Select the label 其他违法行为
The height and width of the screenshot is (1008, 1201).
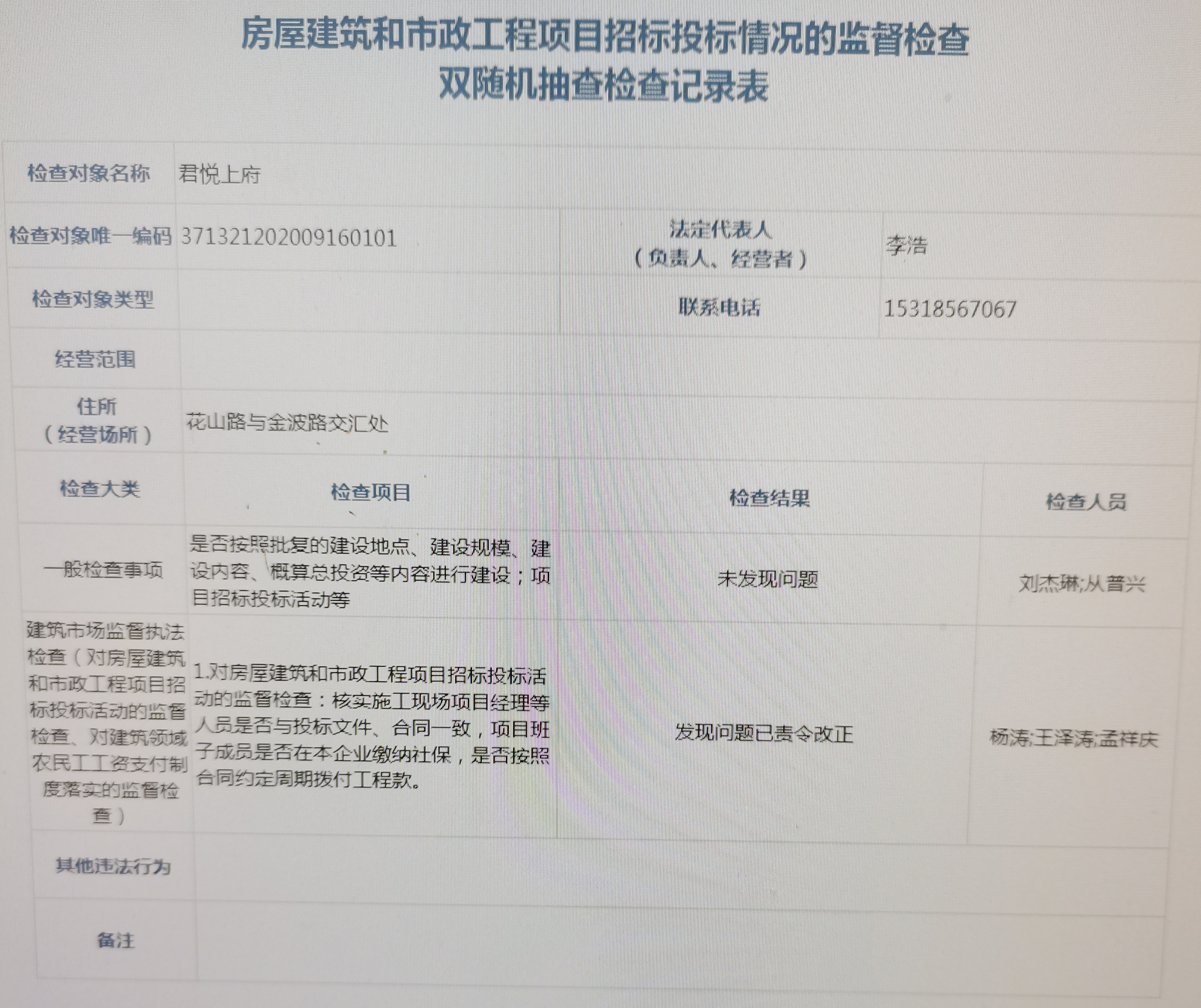(x=113, y=867)
